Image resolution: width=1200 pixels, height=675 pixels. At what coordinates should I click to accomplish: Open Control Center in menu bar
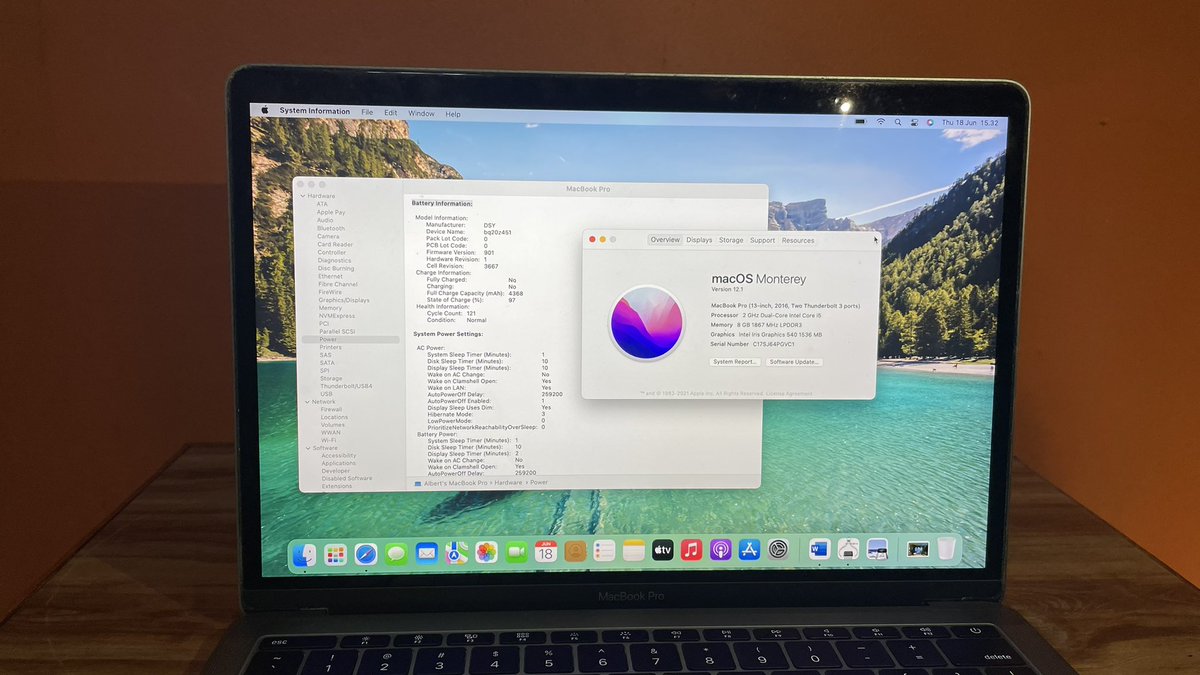click(x=914, y=121)
